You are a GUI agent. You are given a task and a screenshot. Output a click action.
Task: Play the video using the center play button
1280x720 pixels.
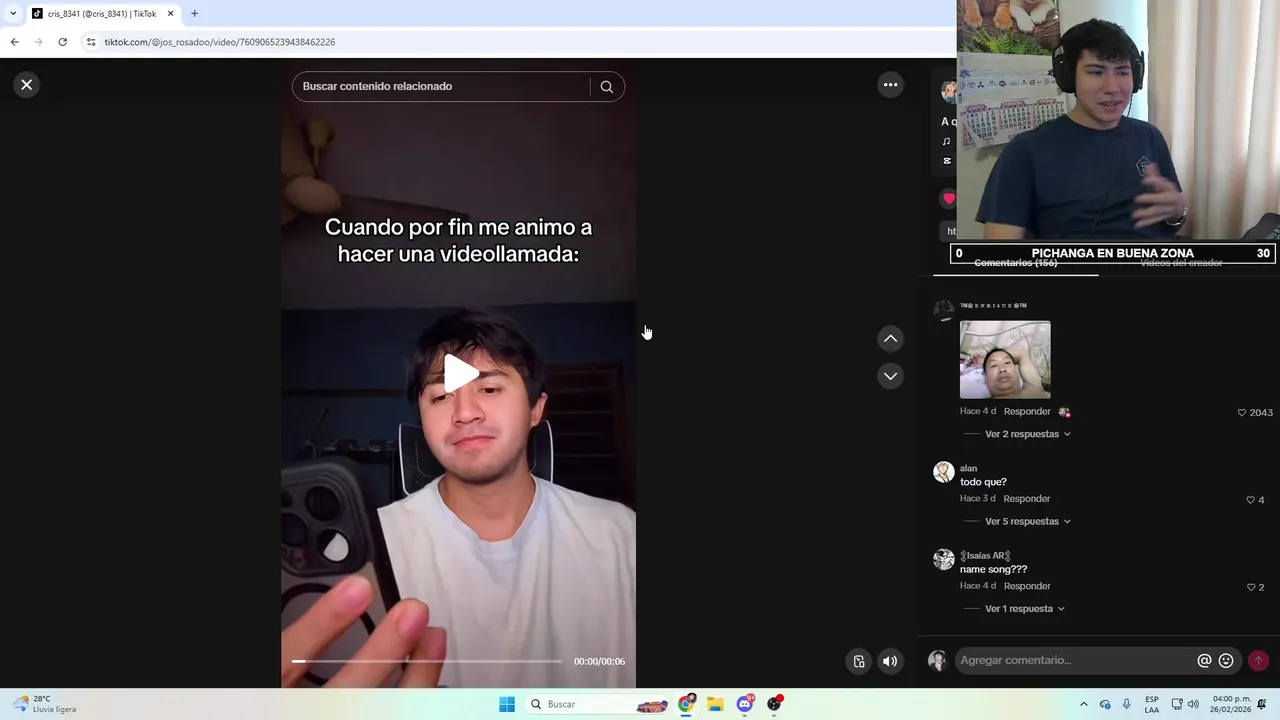[x=460, y=373]
